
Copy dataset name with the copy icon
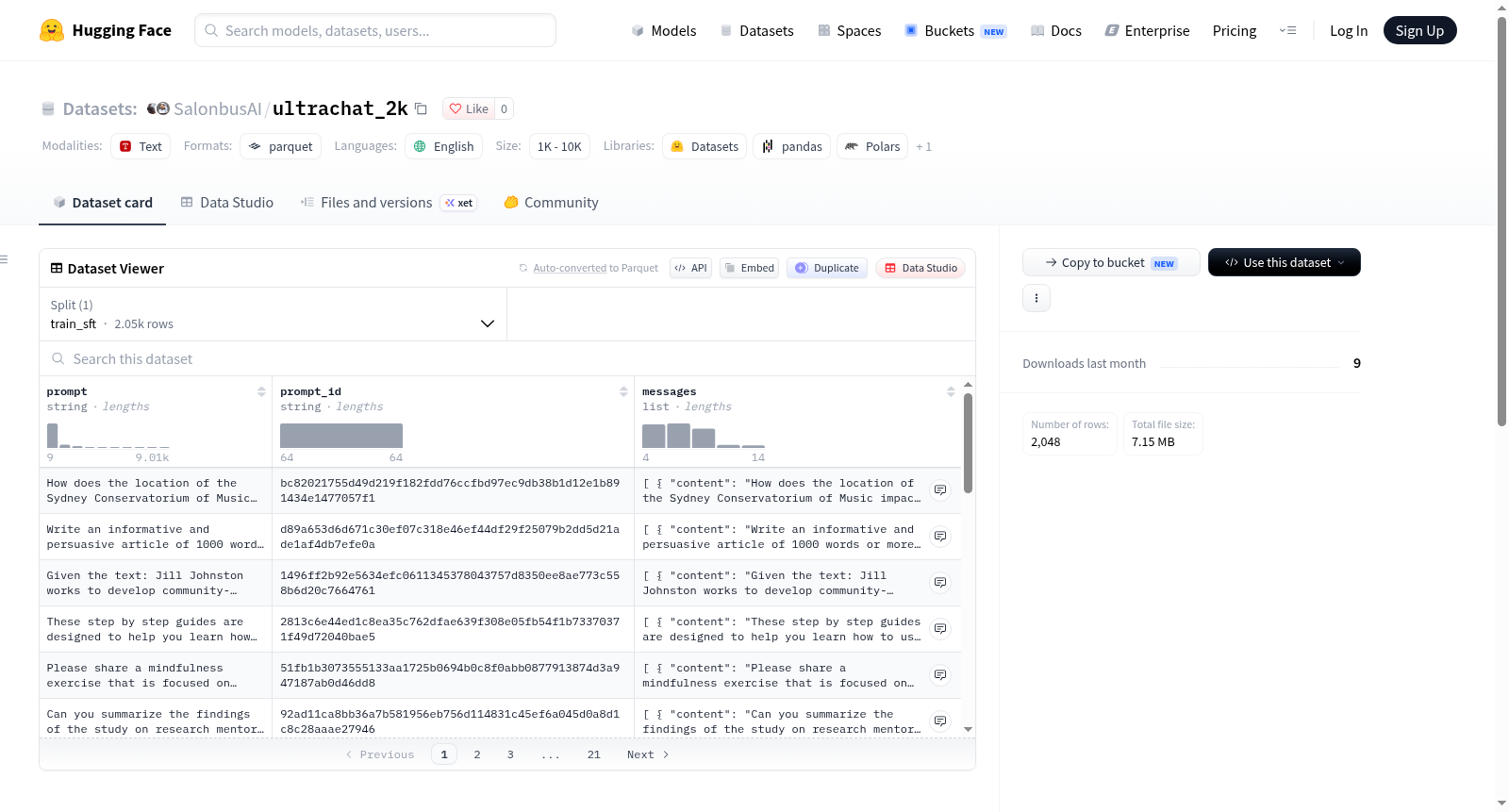tap(422, 108)
